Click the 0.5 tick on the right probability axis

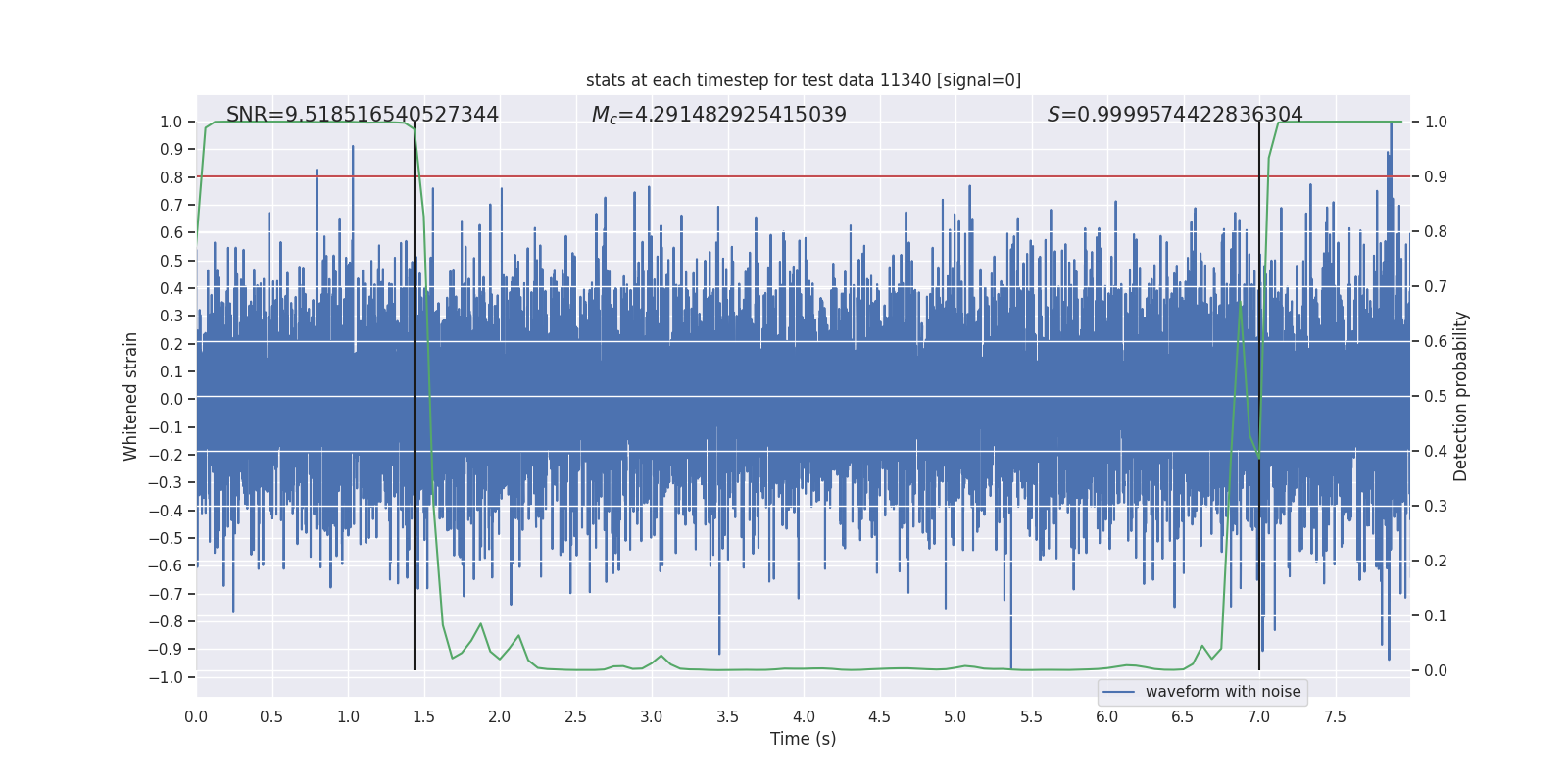pos(1436,396)
